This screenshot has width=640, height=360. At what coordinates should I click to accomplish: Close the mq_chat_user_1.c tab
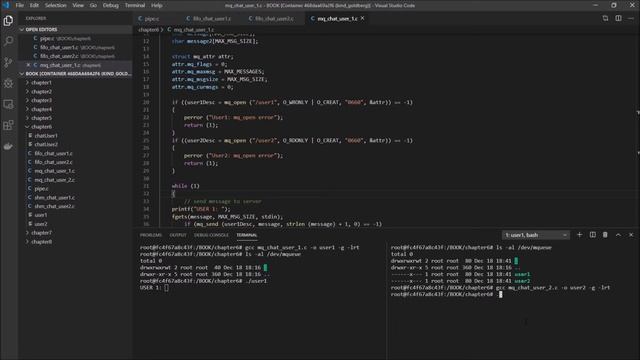coord(362,18)
